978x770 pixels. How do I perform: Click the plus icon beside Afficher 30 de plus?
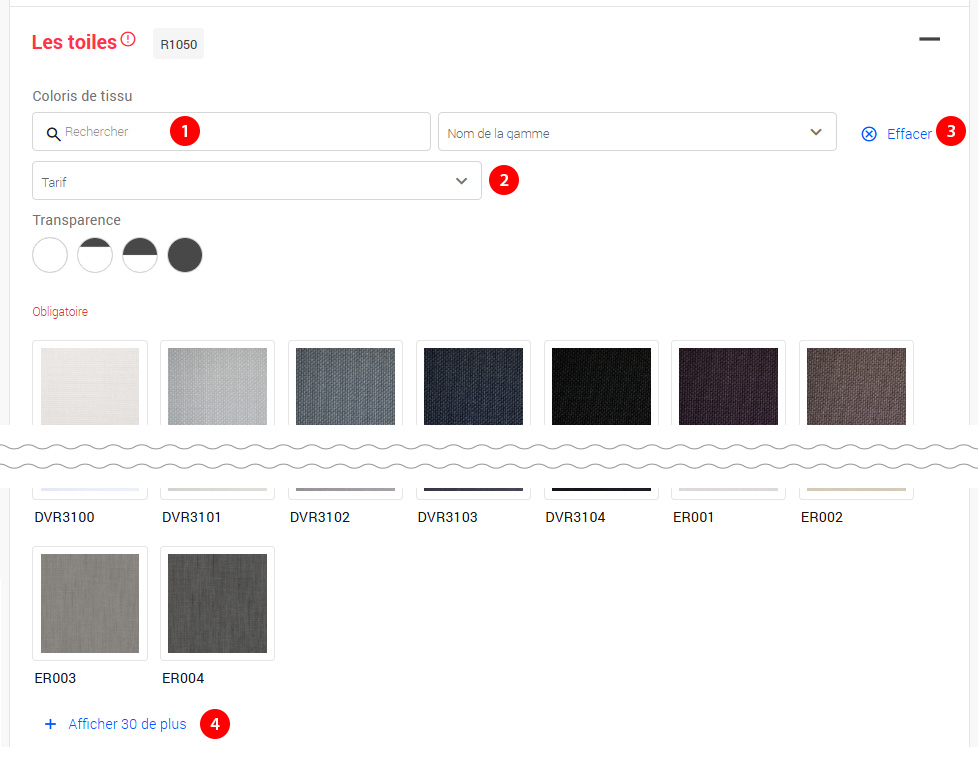[x=50, y=724]
